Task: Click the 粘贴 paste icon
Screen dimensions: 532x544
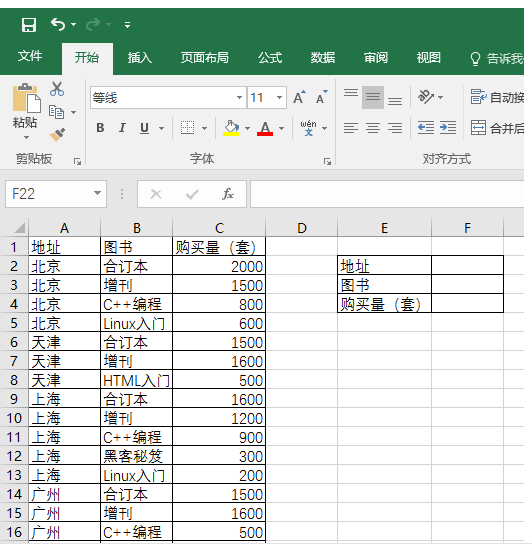Action: 26,98
